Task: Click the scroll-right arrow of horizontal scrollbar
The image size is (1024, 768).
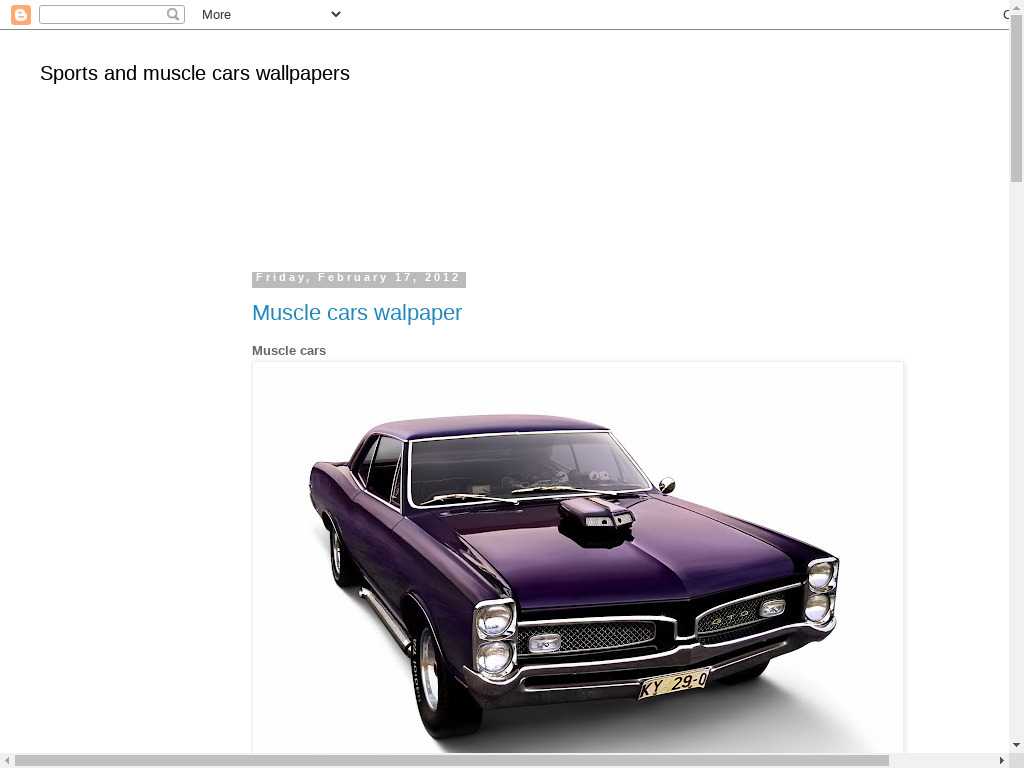Action: (x=1002, y=761)
